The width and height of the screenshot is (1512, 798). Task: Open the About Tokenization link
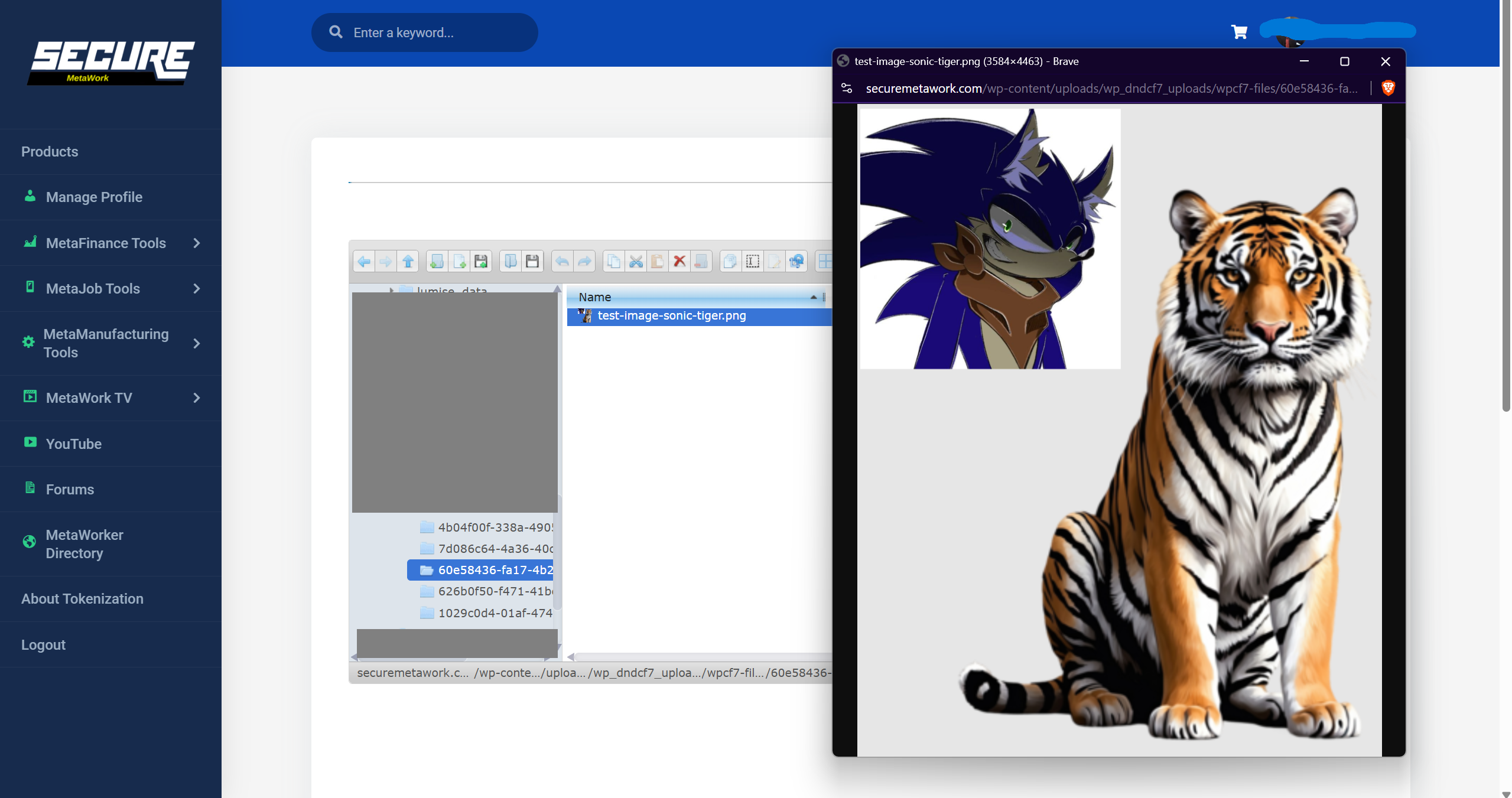(x=82, y=599)
